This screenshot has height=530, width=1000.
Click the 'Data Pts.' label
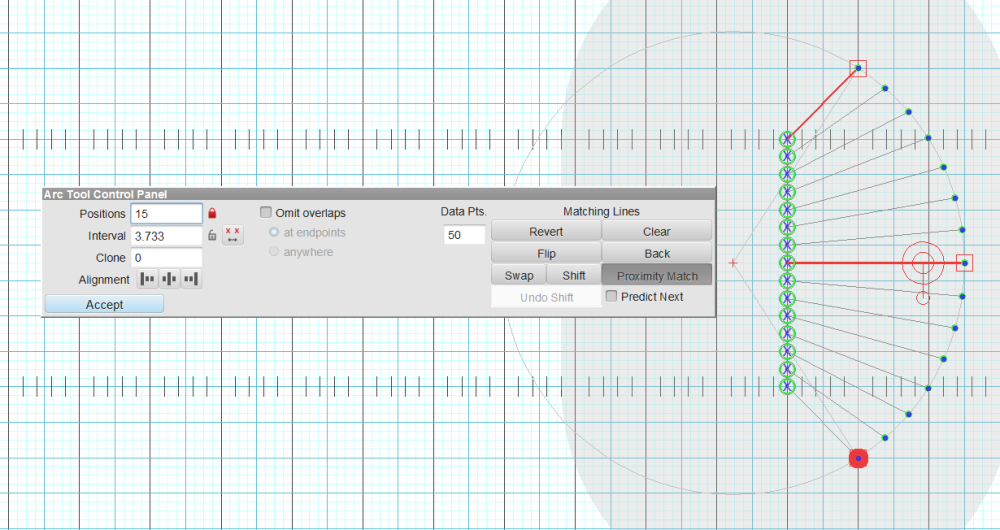pyautogui.click(x=464, y=211)
